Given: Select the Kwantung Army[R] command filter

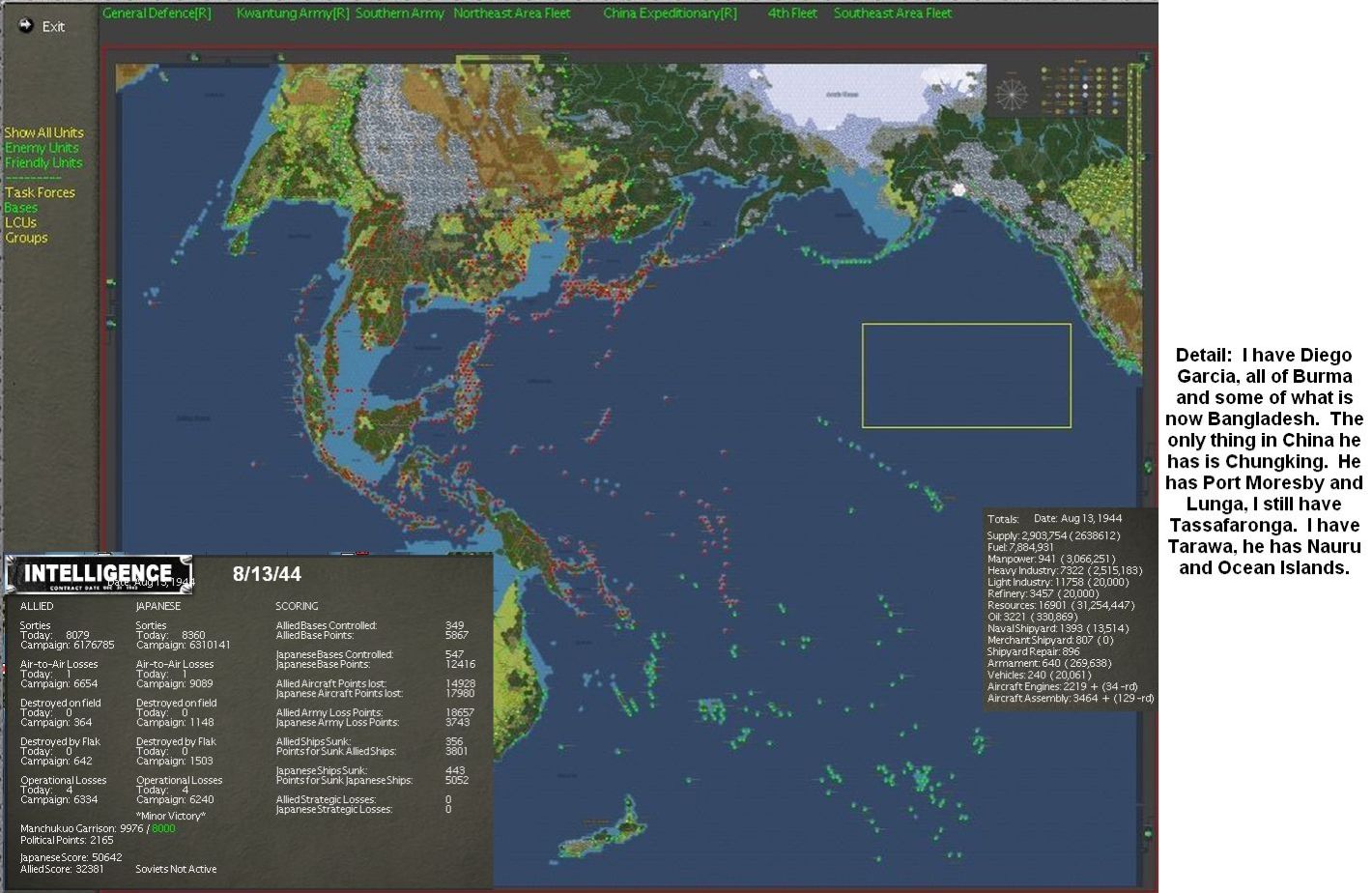Looking at the screenshot, I should 293,14.
